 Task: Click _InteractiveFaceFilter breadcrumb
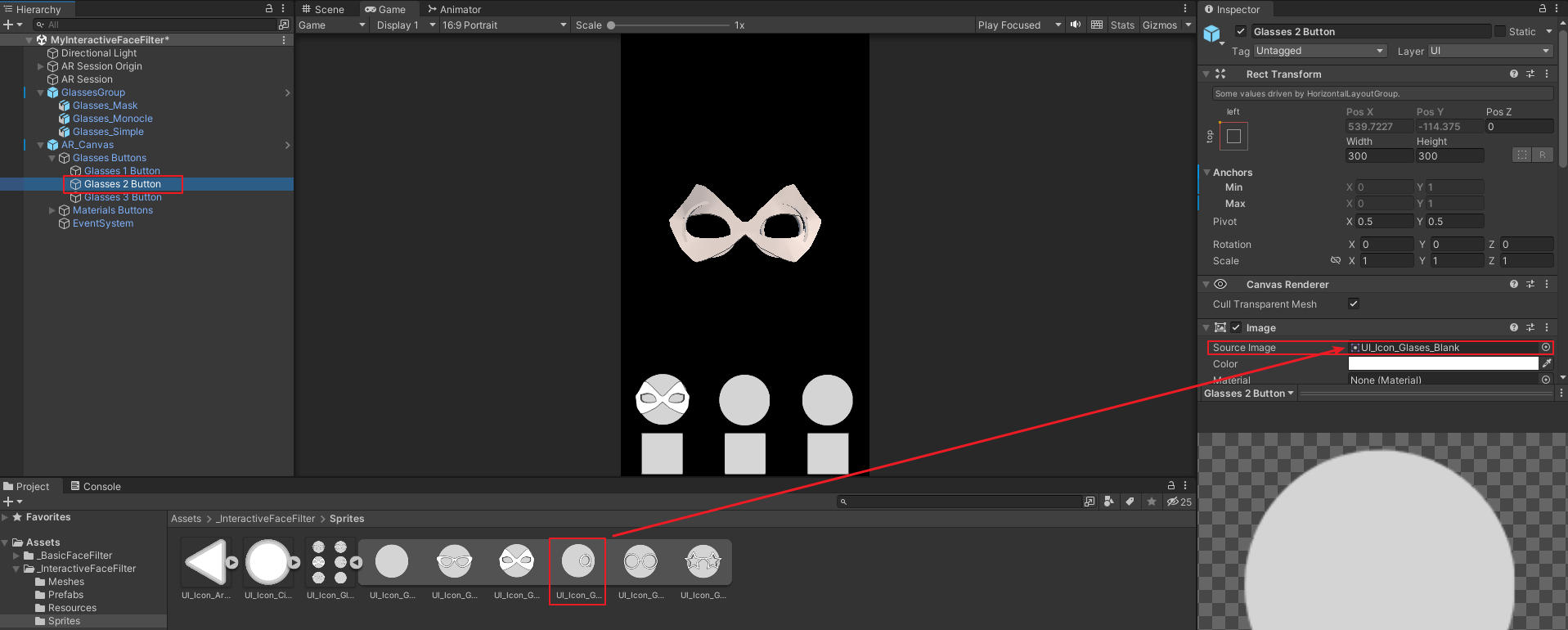[x=265, y=519]
